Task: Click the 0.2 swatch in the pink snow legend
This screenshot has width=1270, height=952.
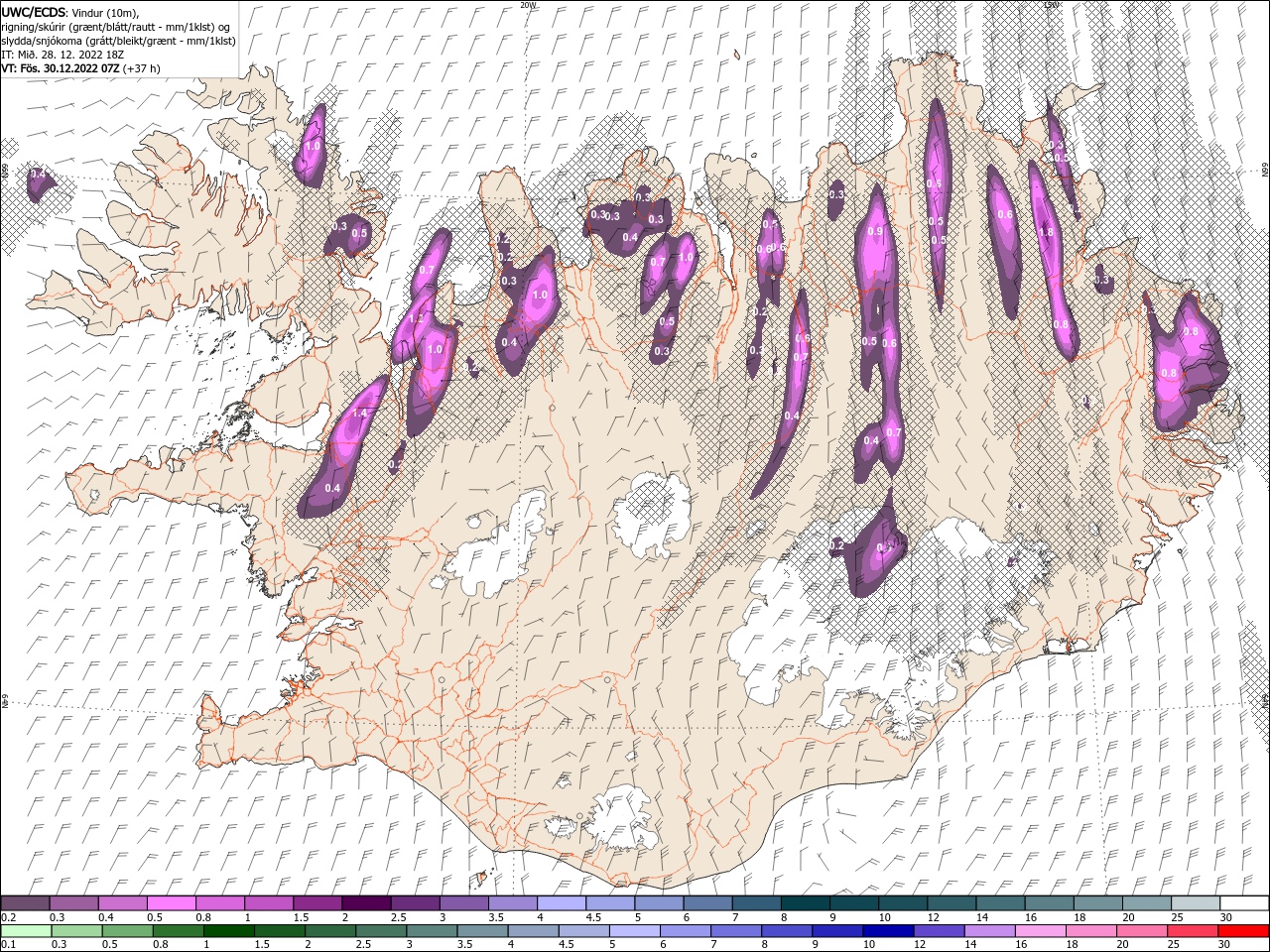Action: [x=25, y=903]
